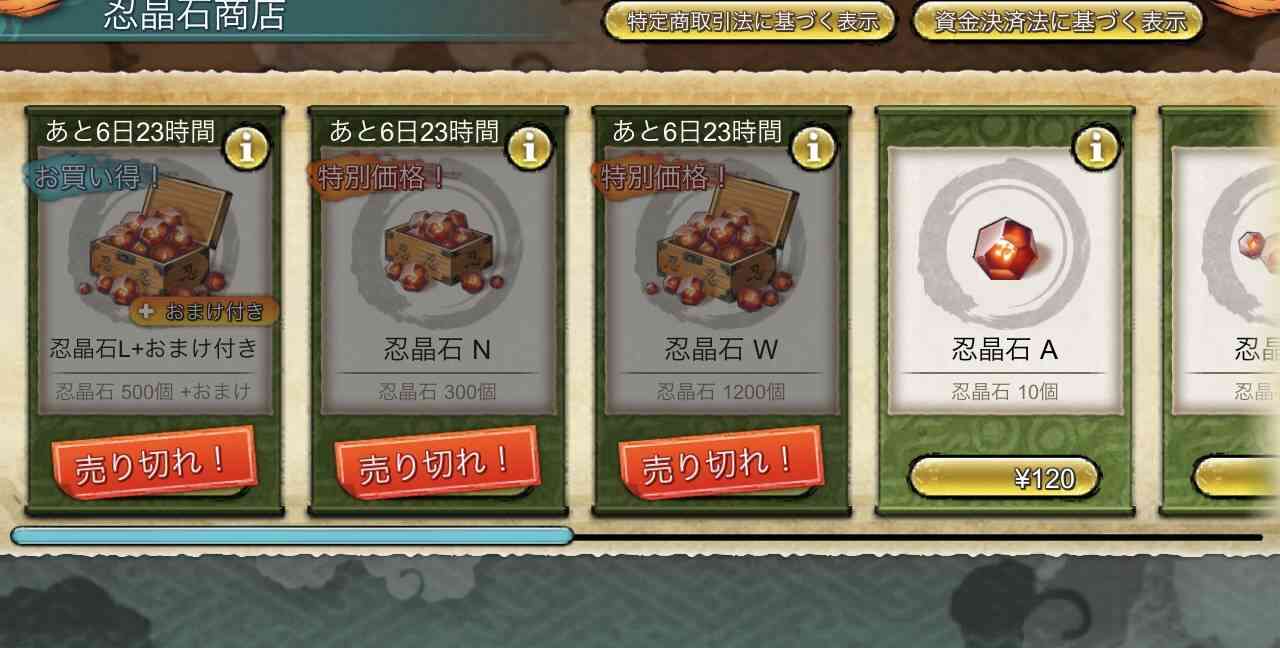Buy 忍晶石 A with the ¥120 button

pyautogui.click(x=1004, y=478)
